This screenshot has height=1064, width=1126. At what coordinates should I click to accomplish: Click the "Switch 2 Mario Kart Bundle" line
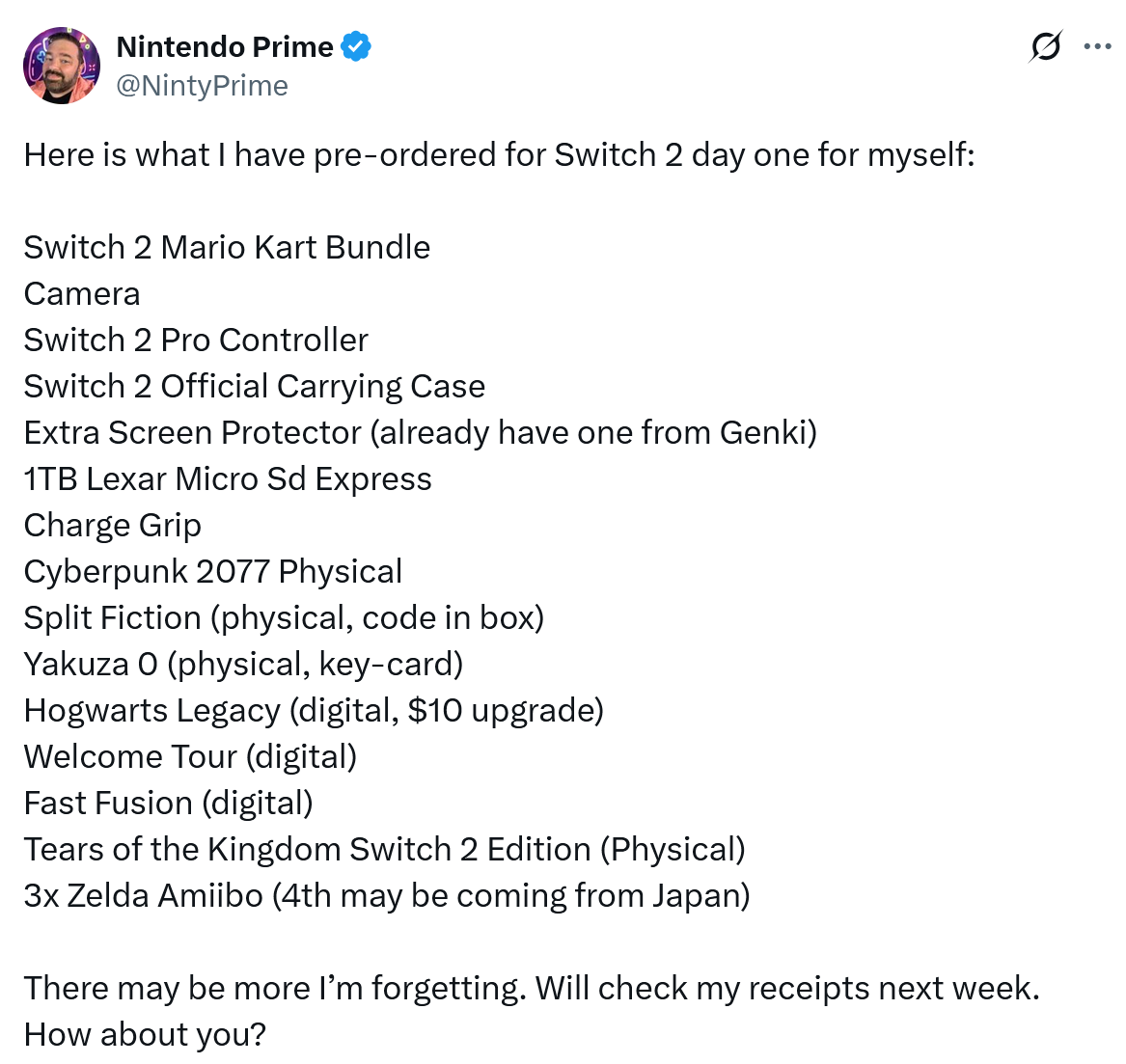click(x=227, y=247)
